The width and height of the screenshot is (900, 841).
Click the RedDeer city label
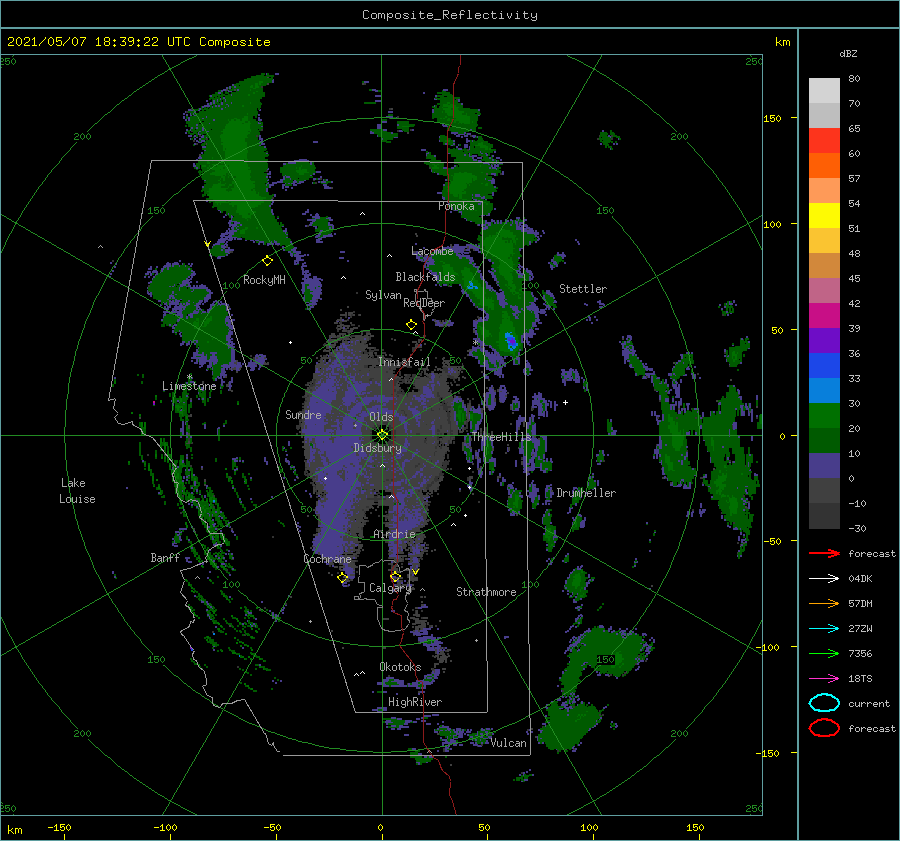[x=424, y=303]
